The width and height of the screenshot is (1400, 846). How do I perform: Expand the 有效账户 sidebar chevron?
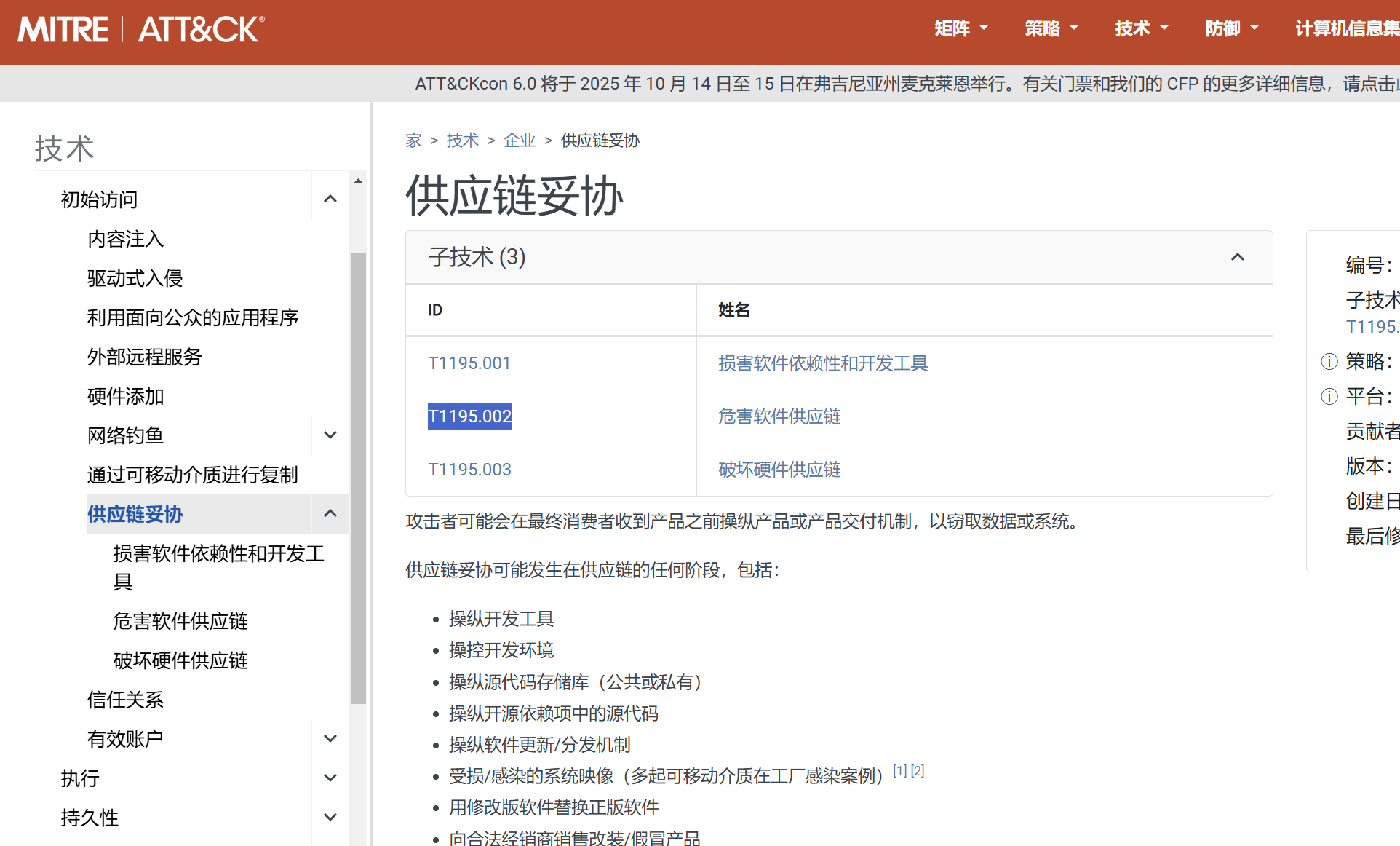point(330,738)
